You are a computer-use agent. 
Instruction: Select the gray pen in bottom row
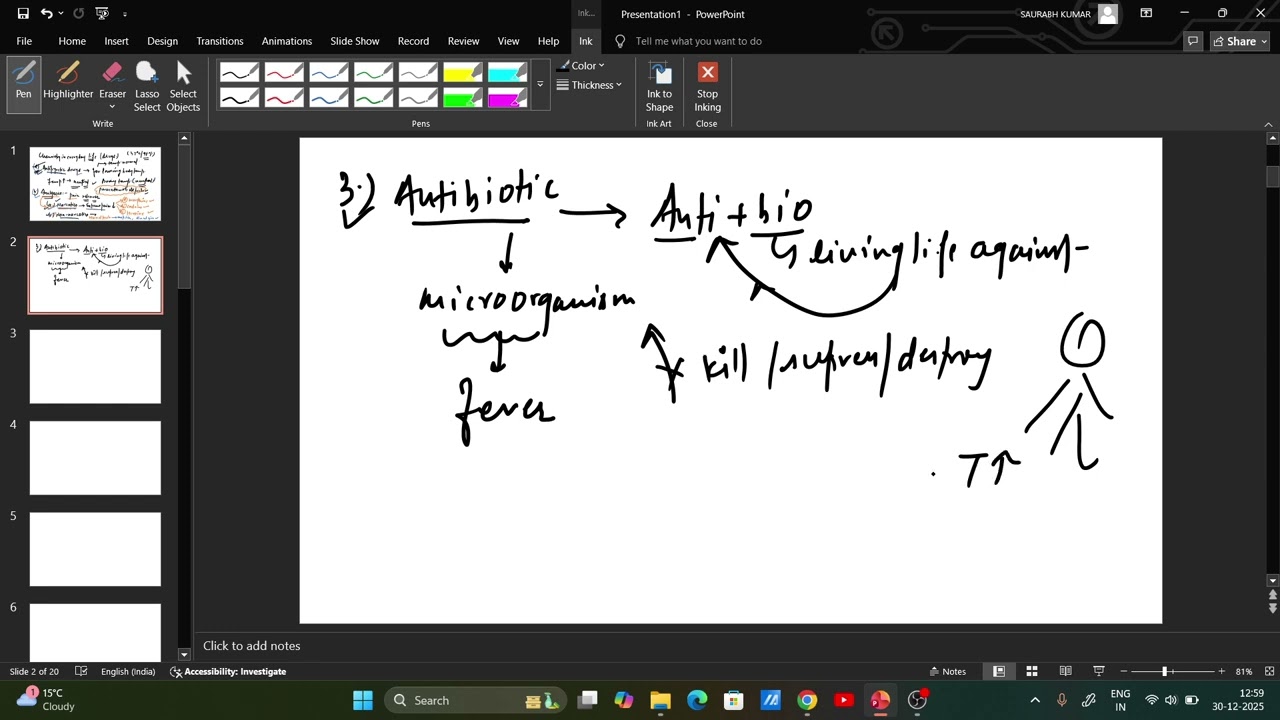click(418, 97)
